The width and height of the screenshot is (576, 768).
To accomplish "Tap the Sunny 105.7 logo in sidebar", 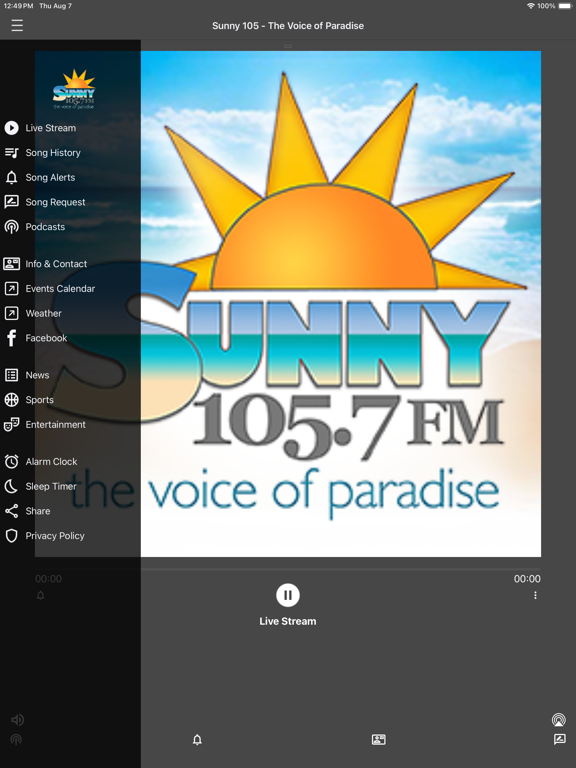I will [x=74, y=89].
